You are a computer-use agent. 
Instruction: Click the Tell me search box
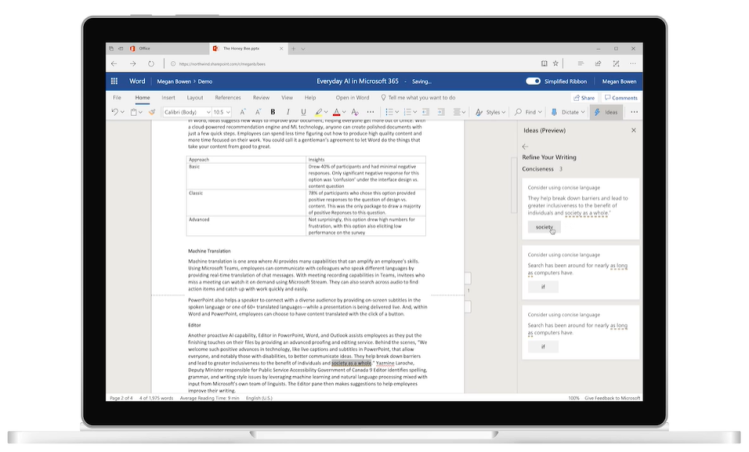[418, 97]
